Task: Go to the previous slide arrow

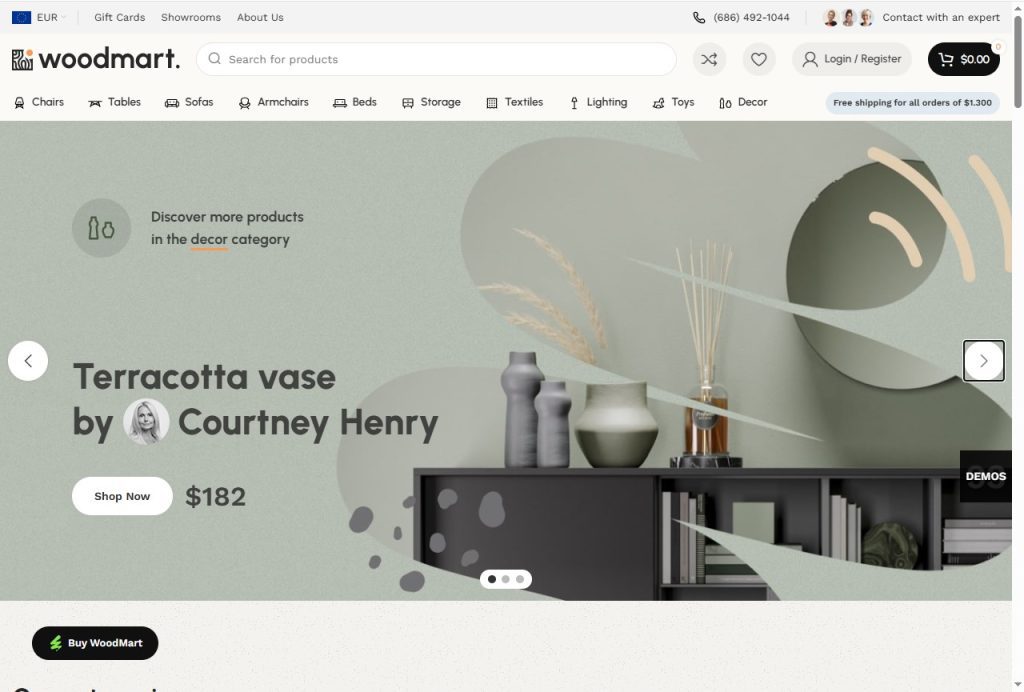Action: (28, 361)
